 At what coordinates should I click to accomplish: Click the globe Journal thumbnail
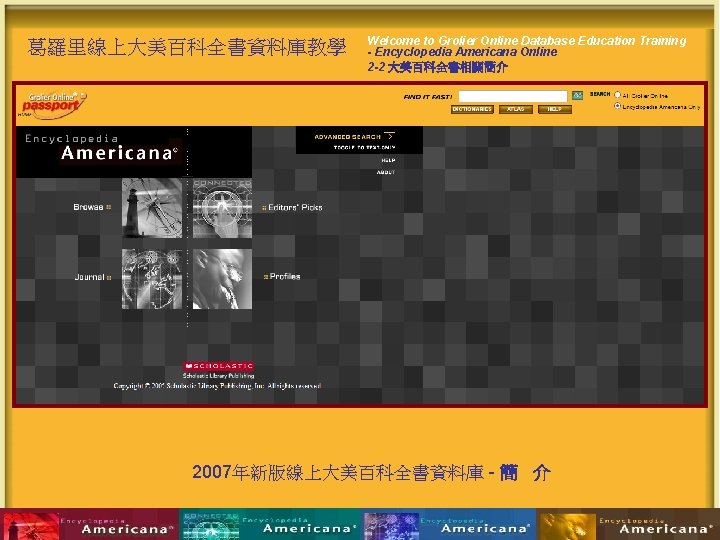point(152,279)
